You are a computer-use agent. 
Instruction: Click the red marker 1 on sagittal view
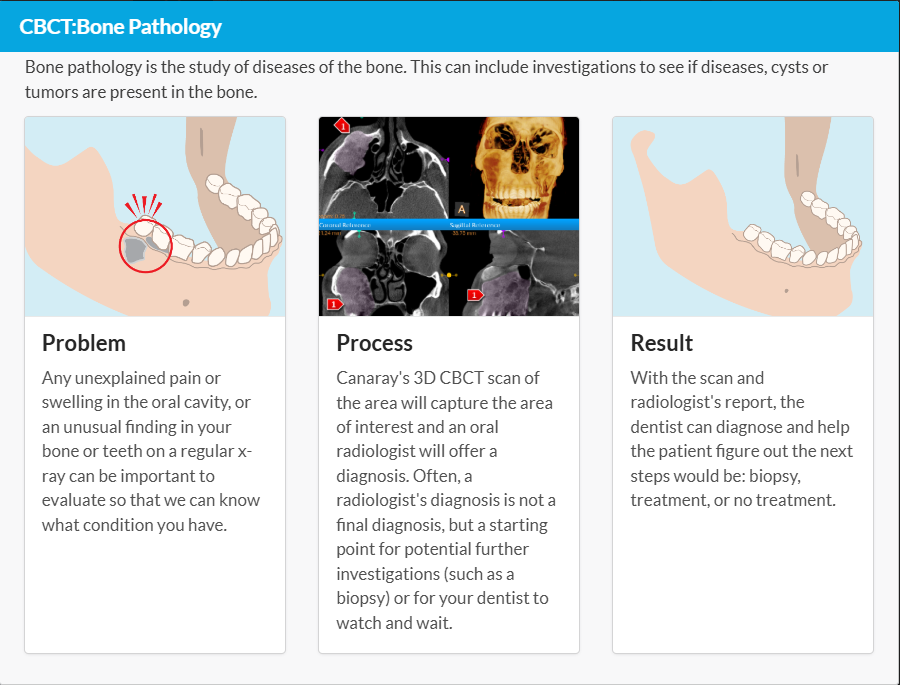coord(476,295)
